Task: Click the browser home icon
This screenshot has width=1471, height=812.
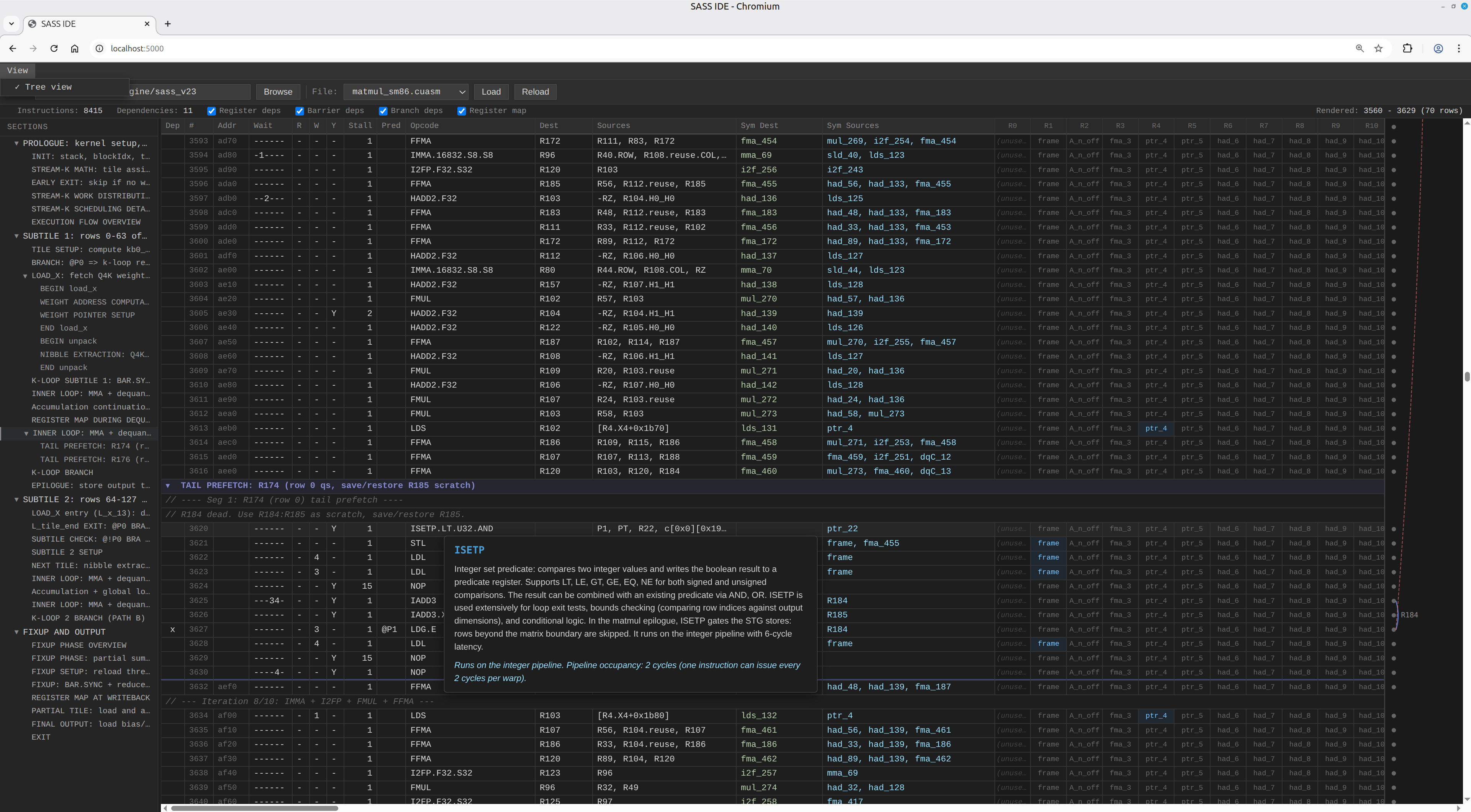Action: (75, 49)
